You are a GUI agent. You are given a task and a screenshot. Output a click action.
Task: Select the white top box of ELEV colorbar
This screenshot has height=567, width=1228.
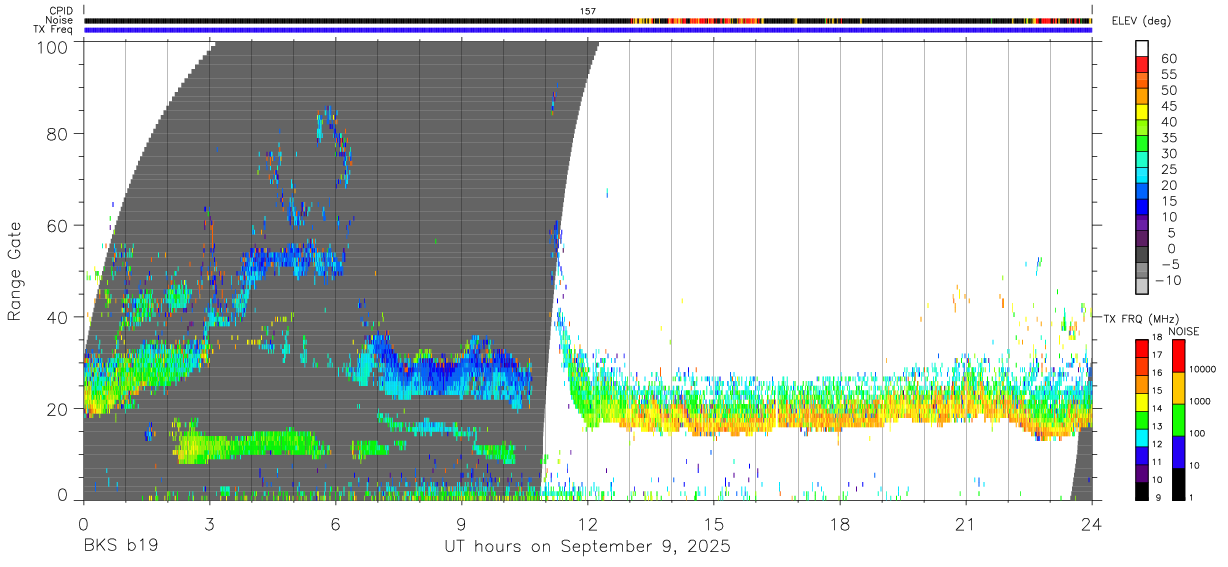tap(1143, 48)
